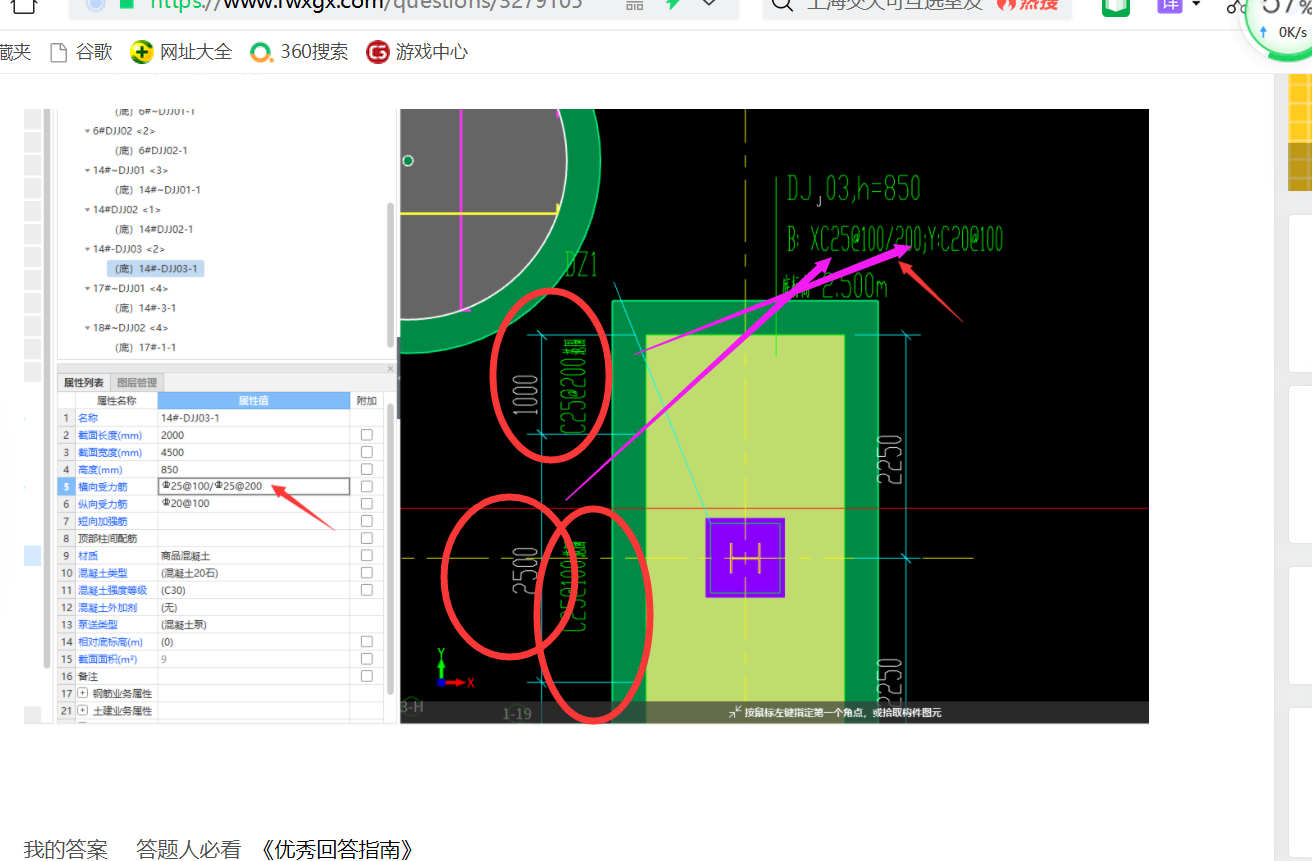Click the 附加 column header
The height and width of the screenshot is (861, 1312).
pos(367,400)
